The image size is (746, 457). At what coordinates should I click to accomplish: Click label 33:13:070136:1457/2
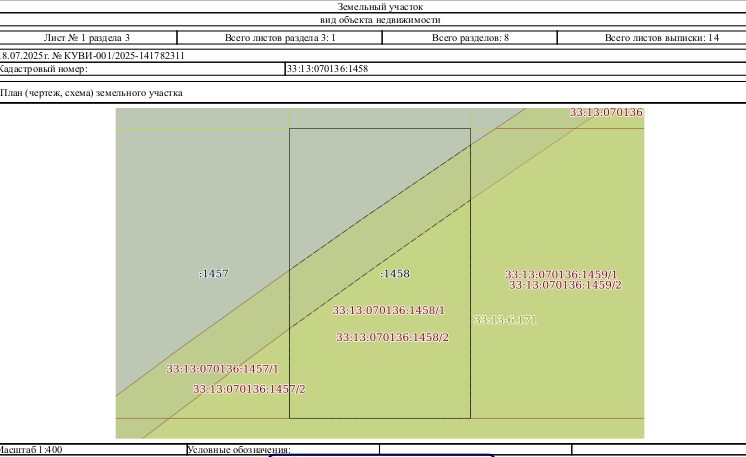coord(249,389)
